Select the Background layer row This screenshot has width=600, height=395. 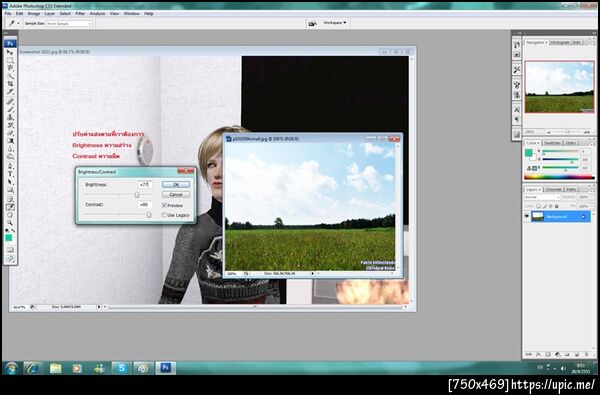(x=560, y=217)
